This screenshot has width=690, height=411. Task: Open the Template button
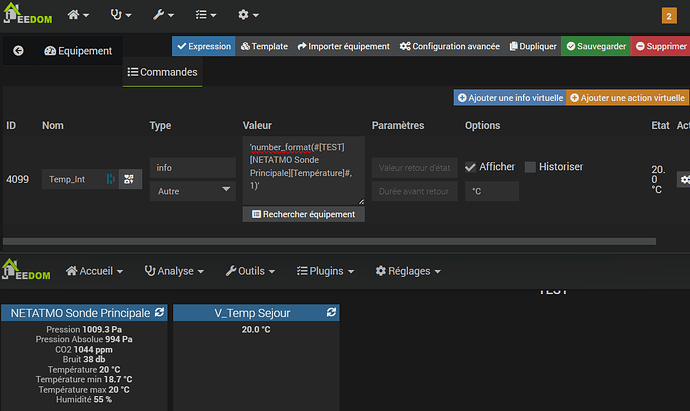[264, 46]
